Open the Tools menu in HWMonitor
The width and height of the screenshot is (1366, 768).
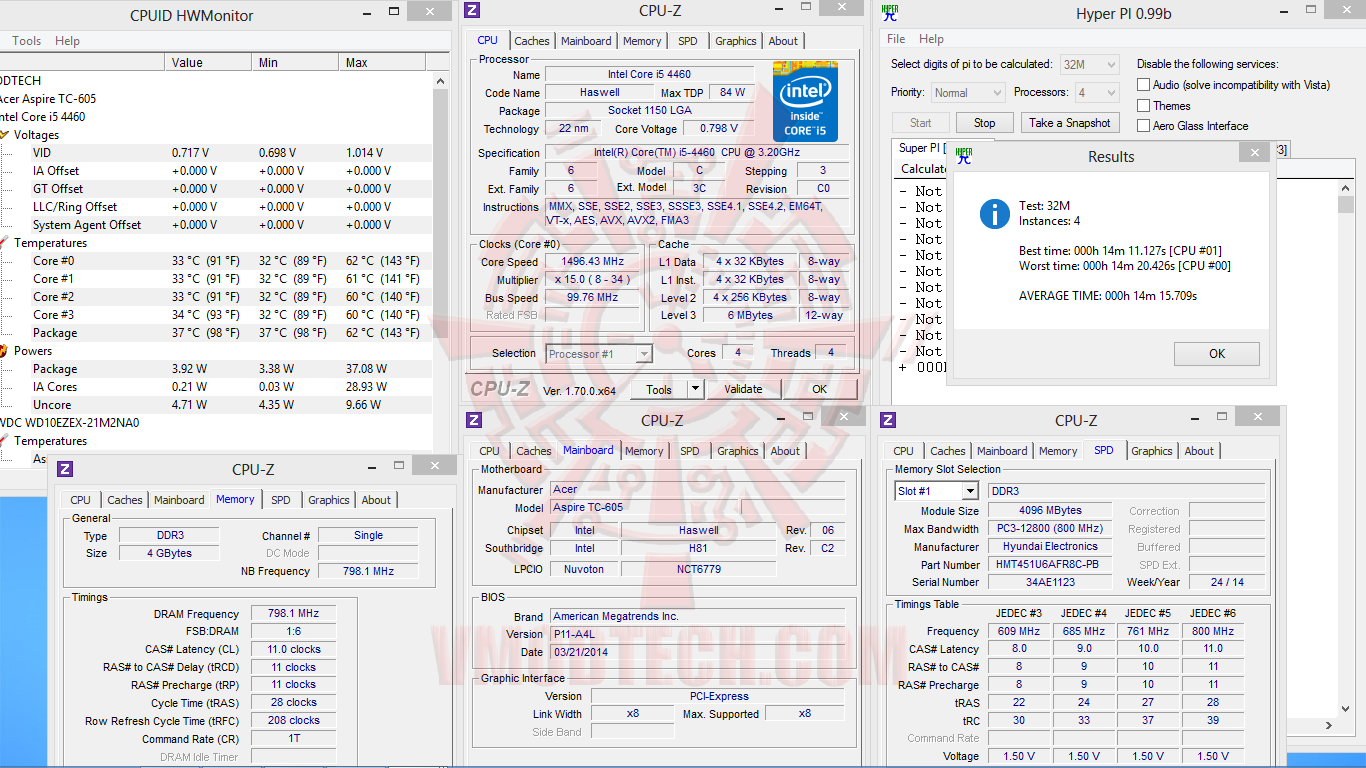27,41
